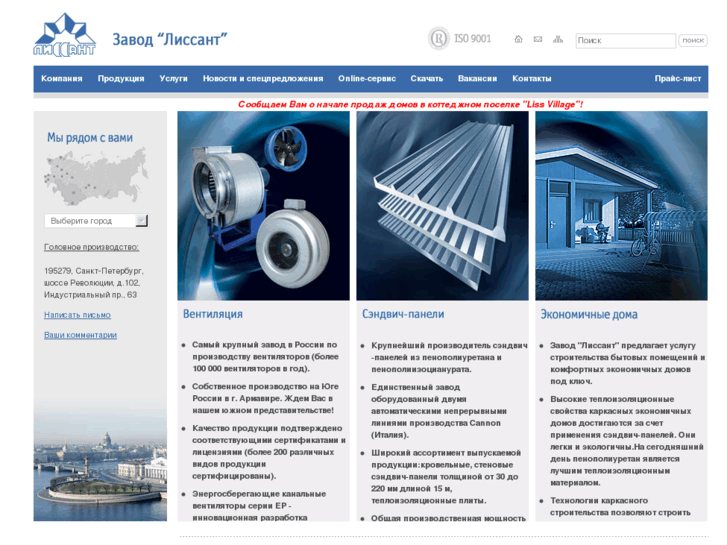Click the bullet Крупнейший производитель сэндвич-панелей
Viewport: 727px width, 545px height.
click(x=449, y=357)
